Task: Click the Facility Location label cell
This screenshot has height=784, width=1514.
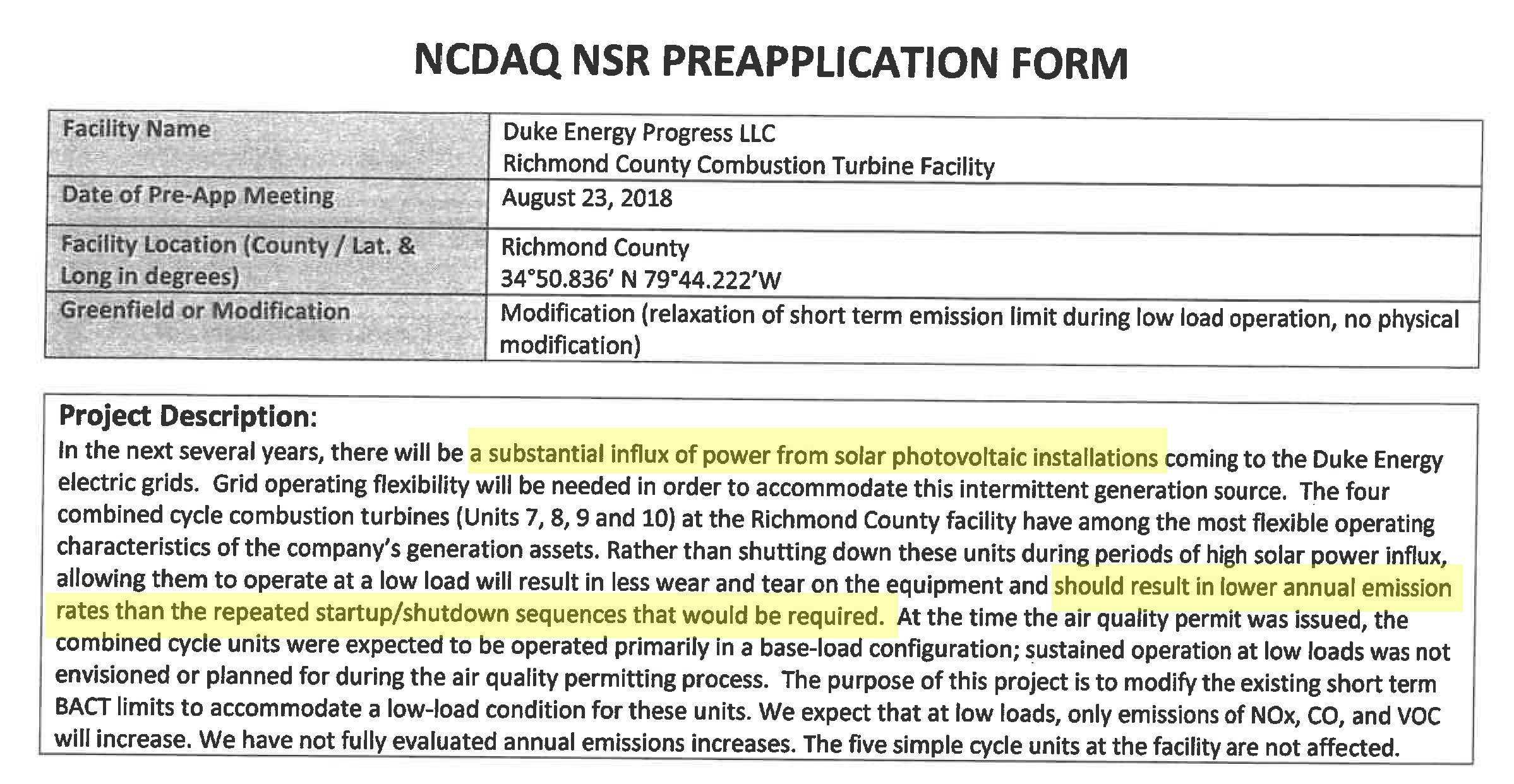Action: tap(237, 260)
